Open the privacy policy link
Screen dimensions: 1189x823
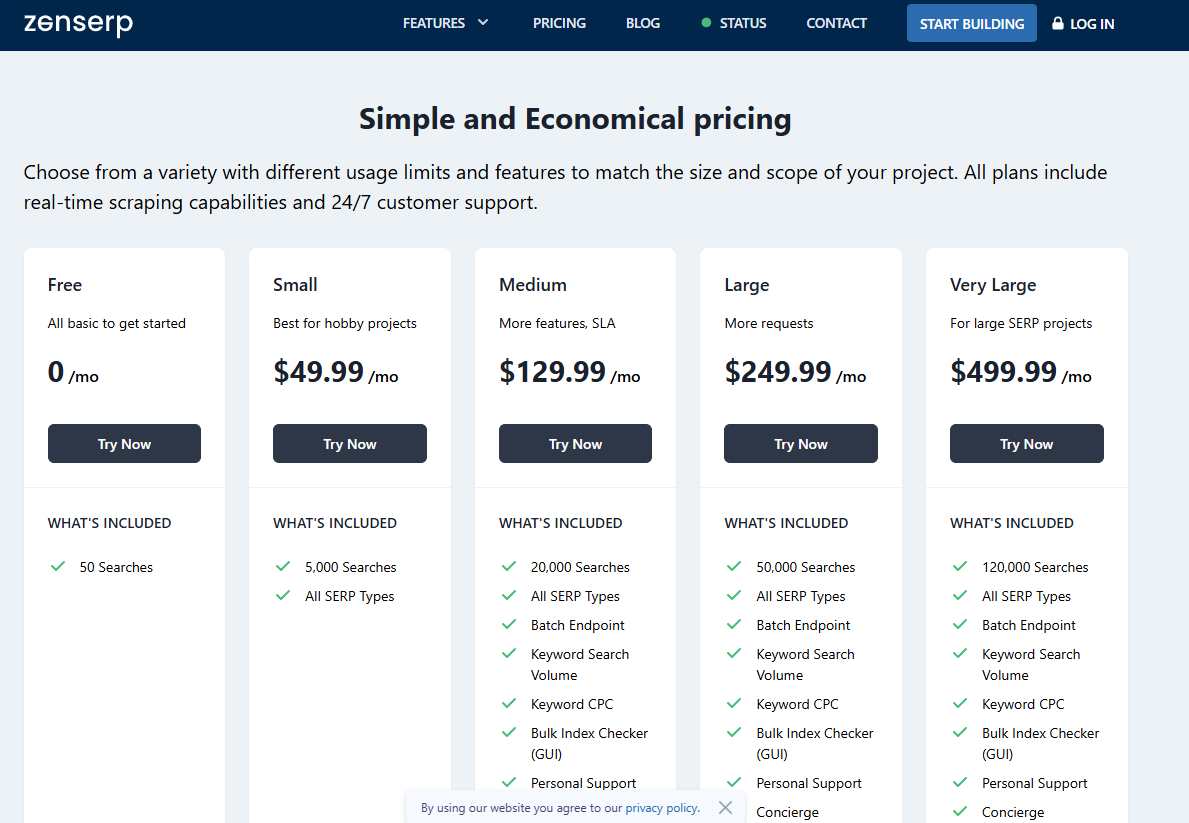click(662, 808)
